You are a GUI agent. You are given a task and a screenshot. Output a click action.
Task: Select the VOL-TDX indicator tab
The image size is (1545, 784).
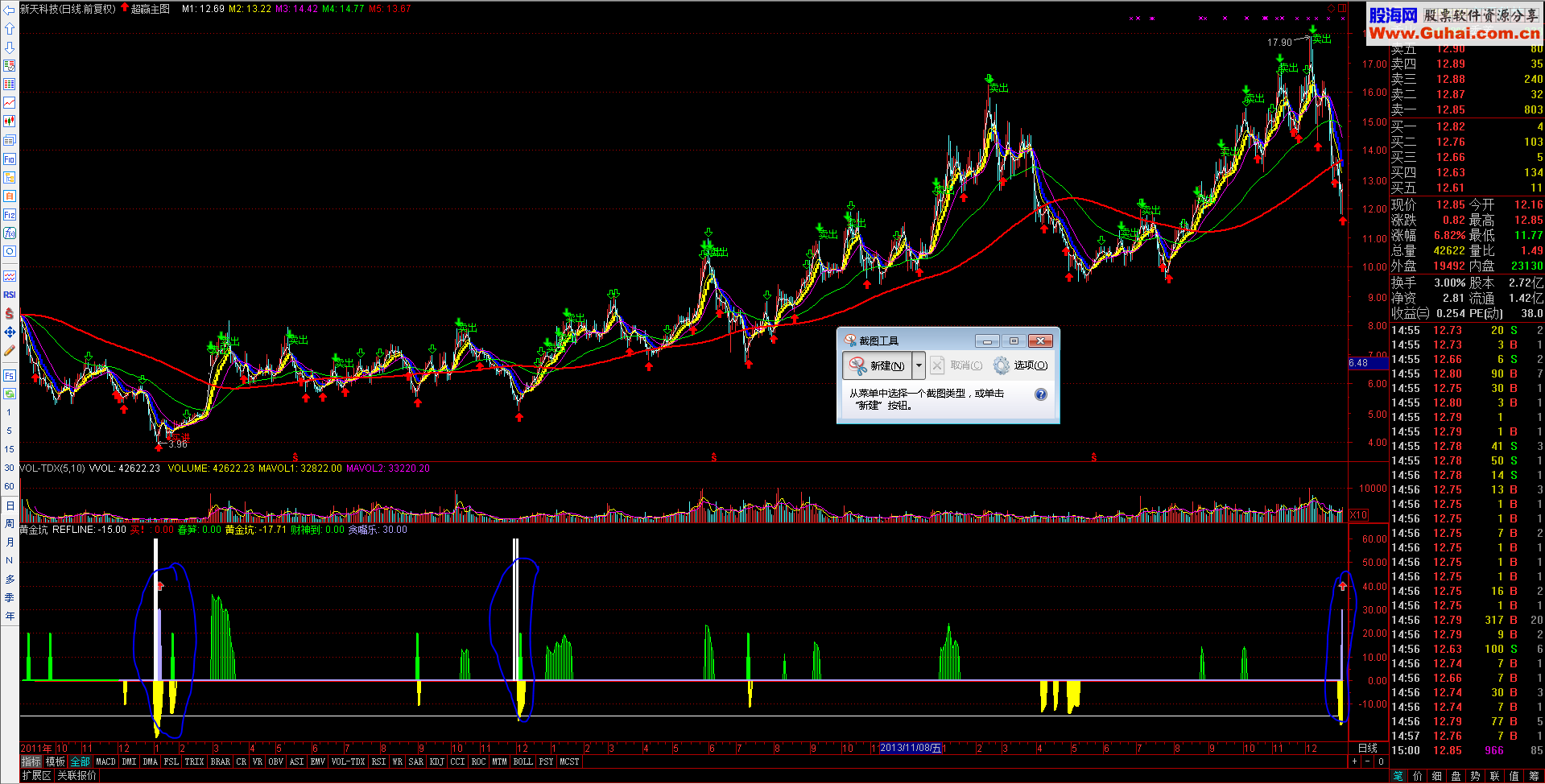[x=348, y=761]
